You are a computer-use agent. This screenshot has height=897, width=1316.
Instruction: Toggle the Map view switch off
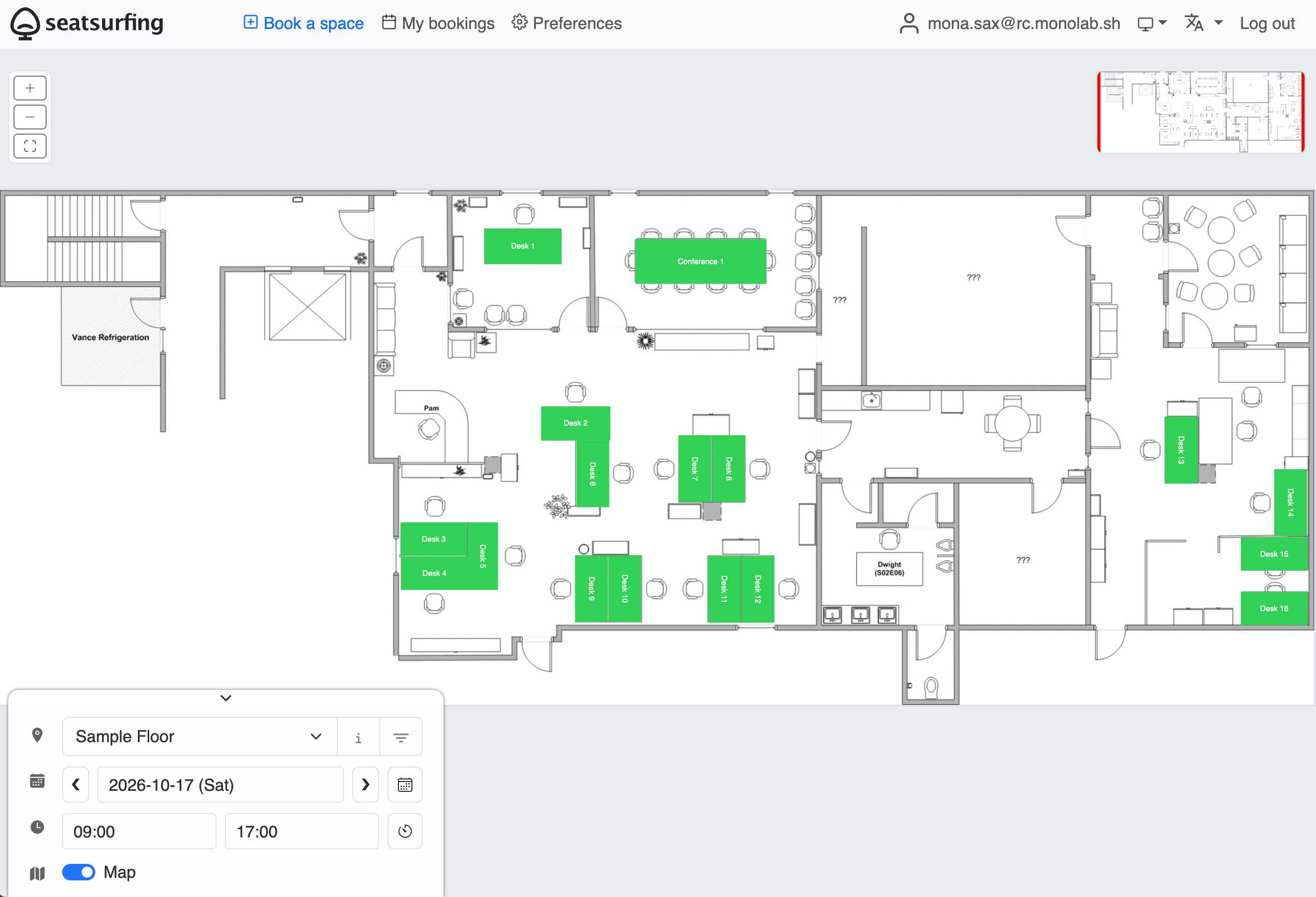coord(79,872)
